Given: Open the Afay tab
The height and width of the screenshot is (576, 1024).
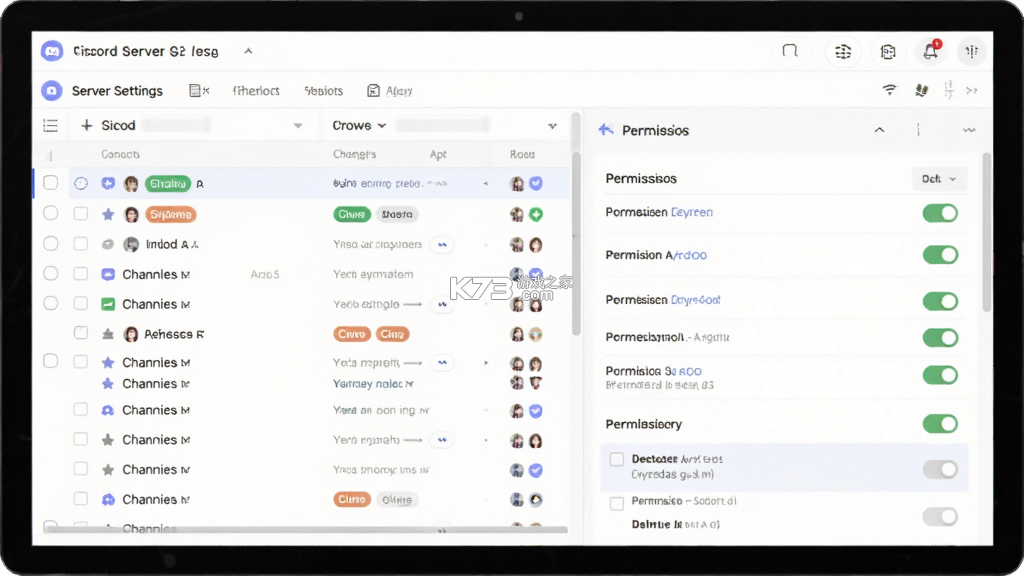Looking at the screenshot, I should (x=390, y=91).
